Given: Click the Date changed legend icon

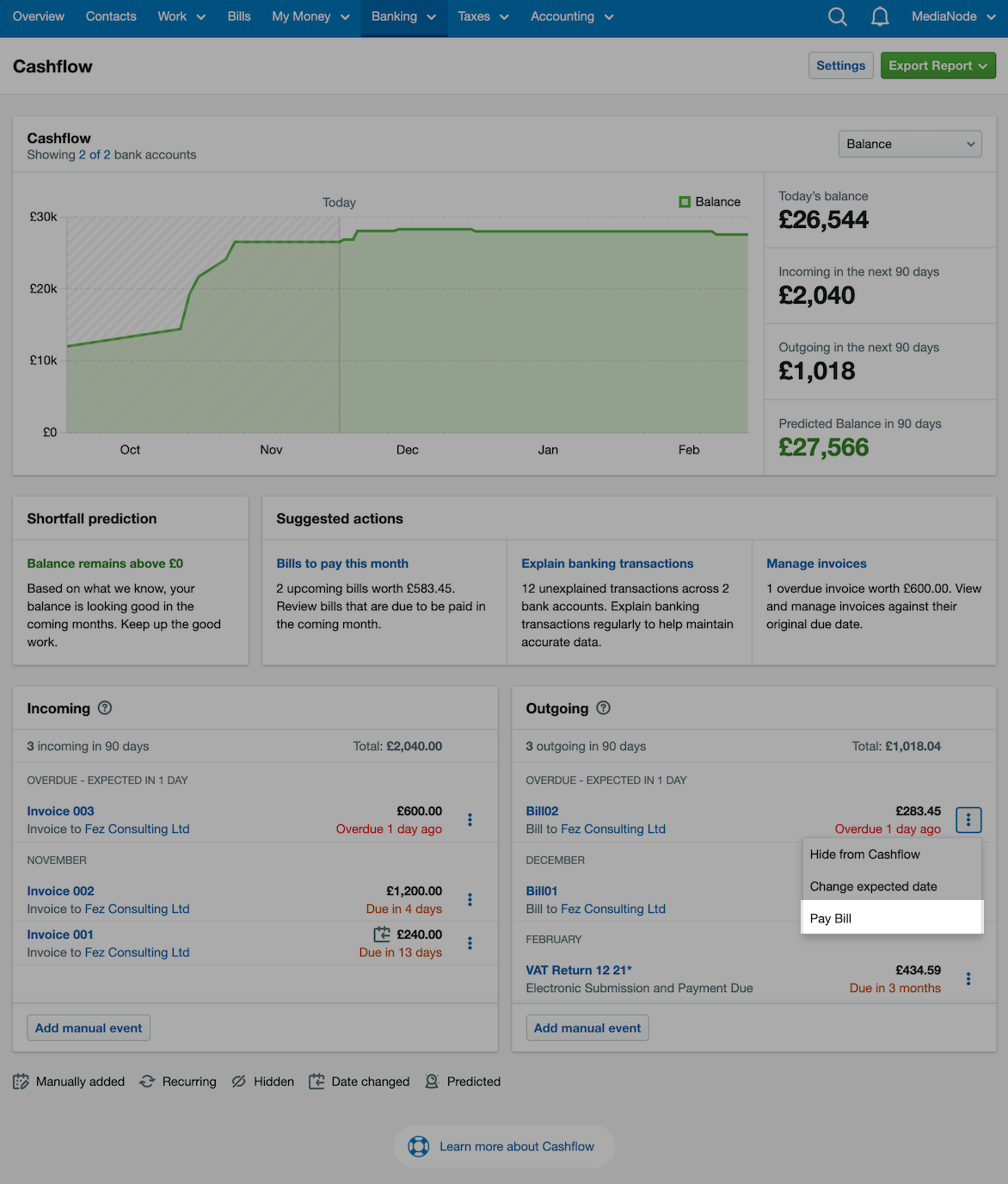Looking at the screenshot, I should [x=317, y=1082].
